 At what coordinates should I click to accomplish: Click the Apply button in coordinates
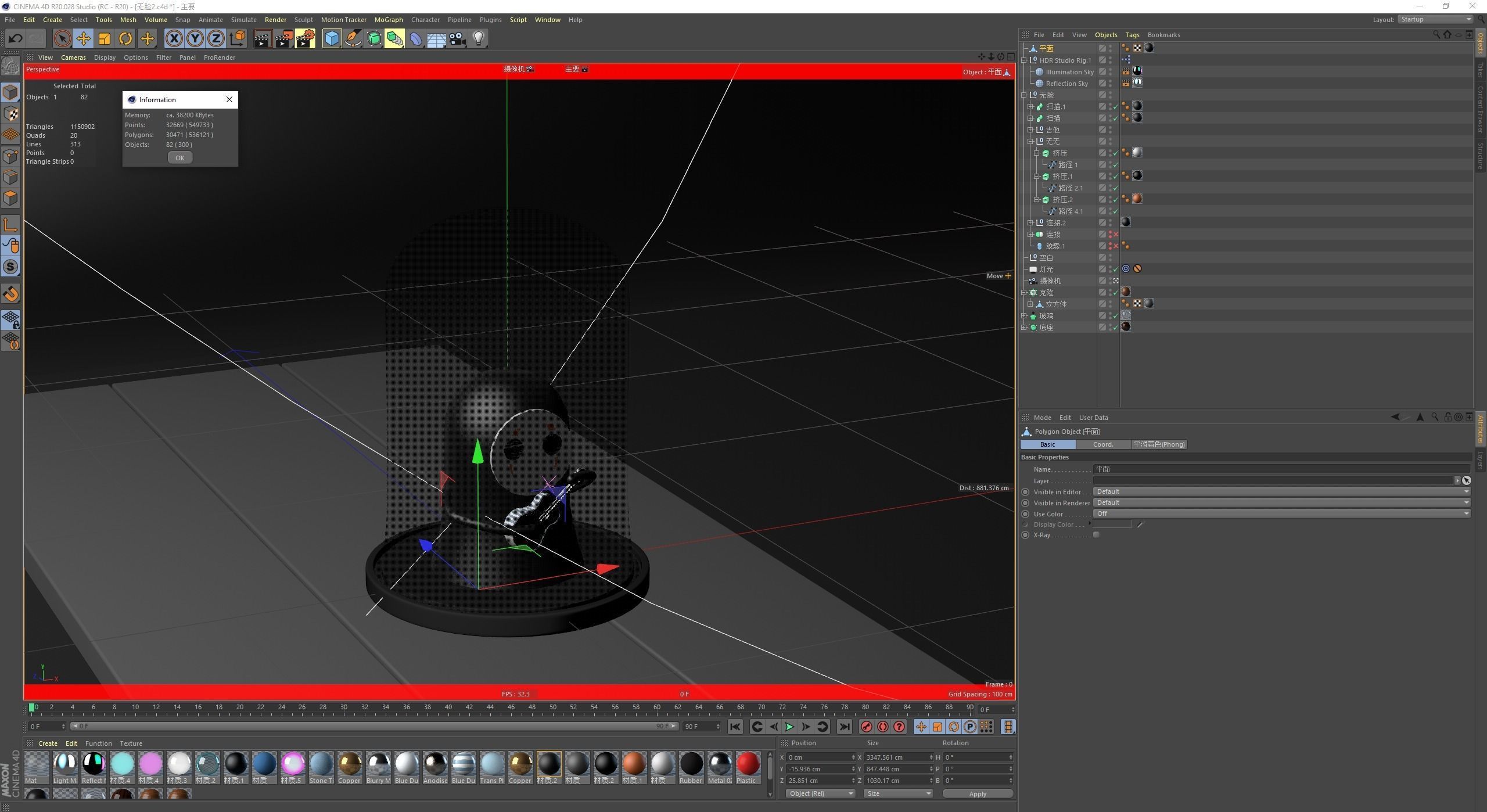(977, 793)
